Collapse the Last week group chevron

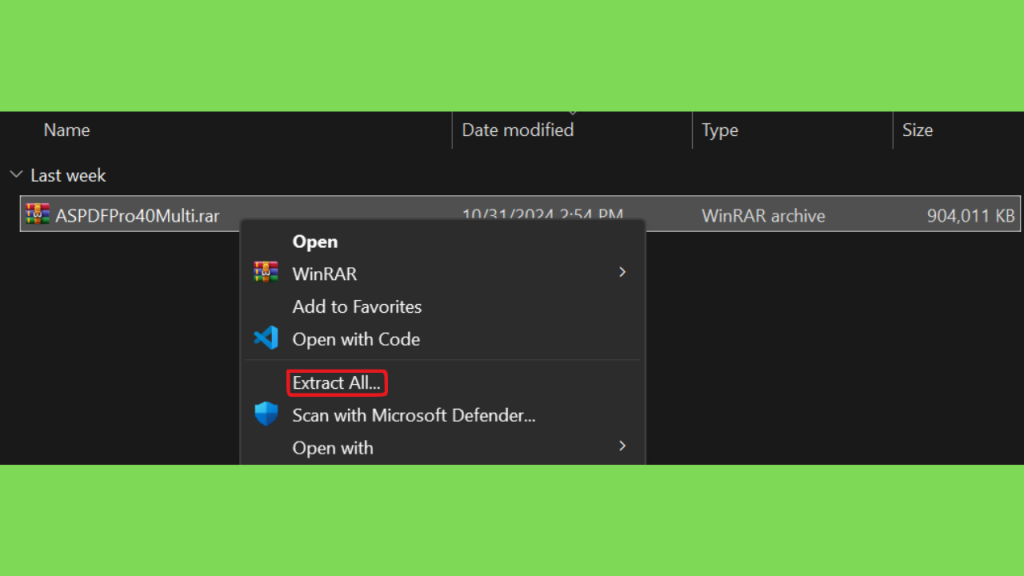click(x=16, y=174)
